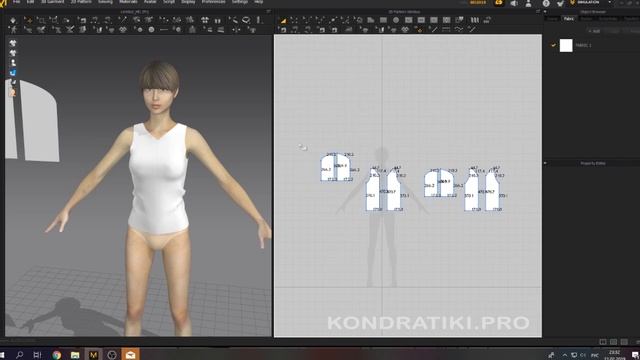Click the arrangement points icon in 3D toolbar
This screenshot has width=640, height=360.
pos(164,20)
